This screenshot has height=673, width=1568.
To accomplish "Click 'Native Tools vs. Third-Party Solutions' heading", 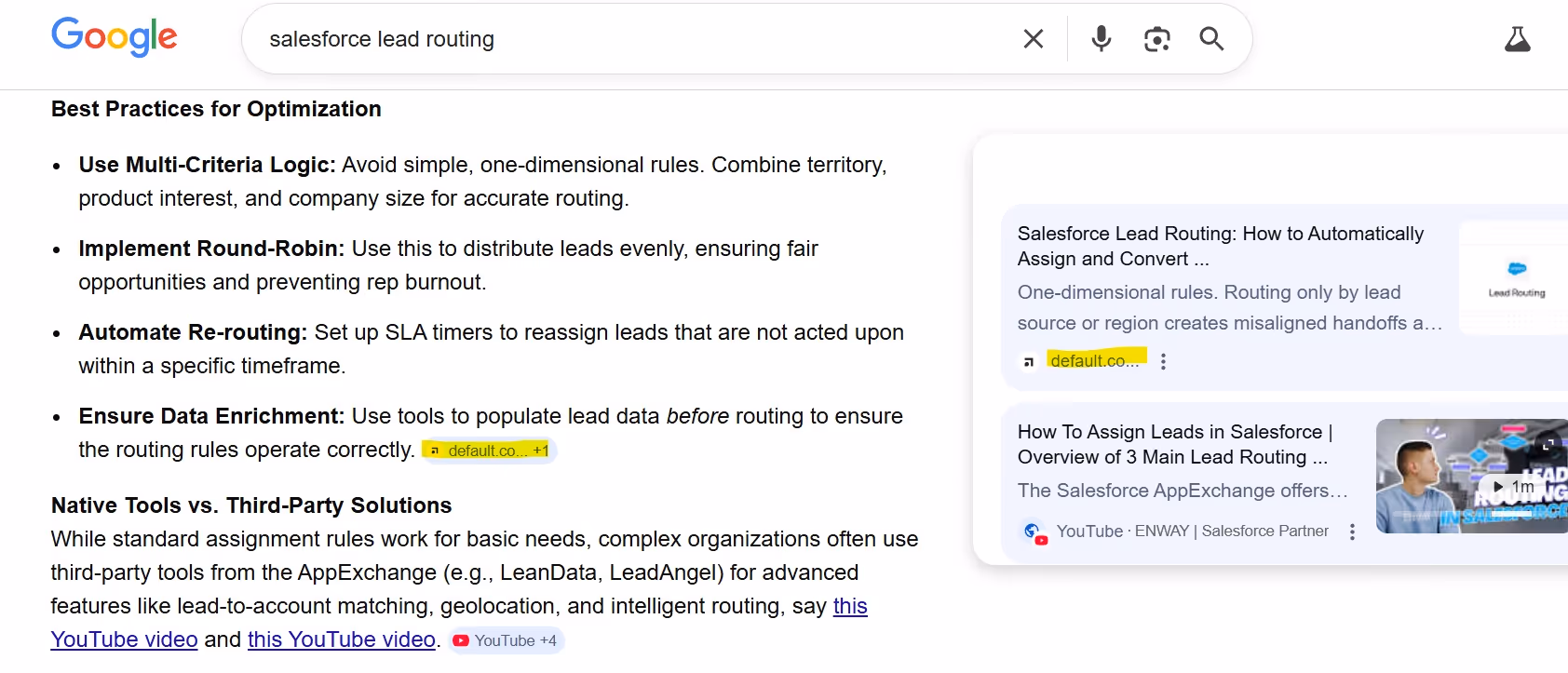I will (x=251, y=505).
